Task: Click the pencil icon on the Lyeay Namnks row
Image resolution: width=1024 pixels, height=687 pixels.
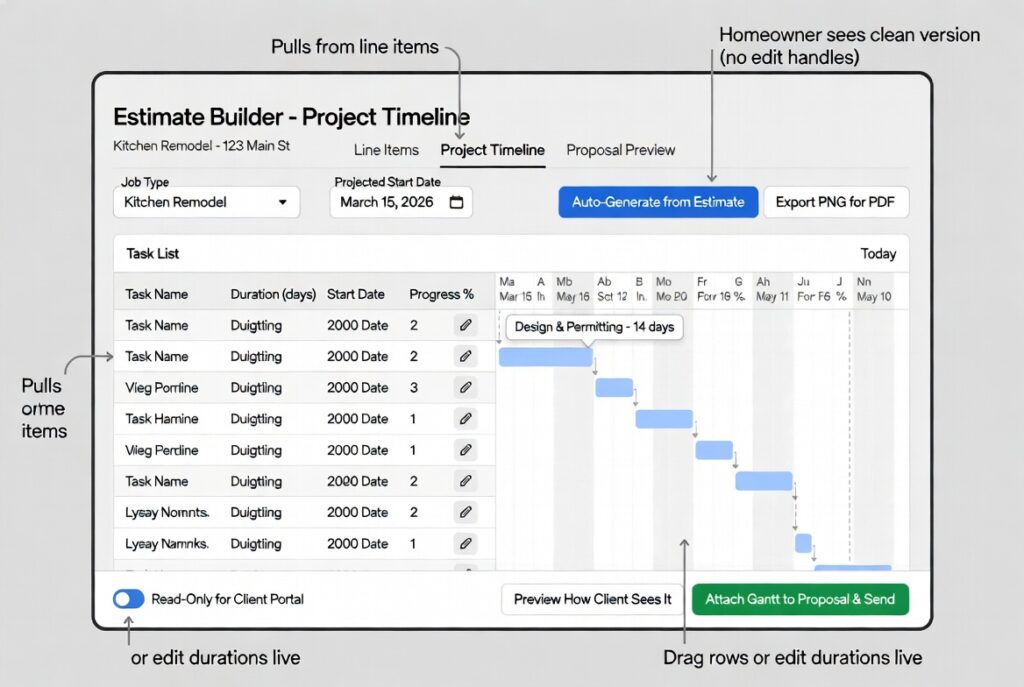Action: (466, 543)
